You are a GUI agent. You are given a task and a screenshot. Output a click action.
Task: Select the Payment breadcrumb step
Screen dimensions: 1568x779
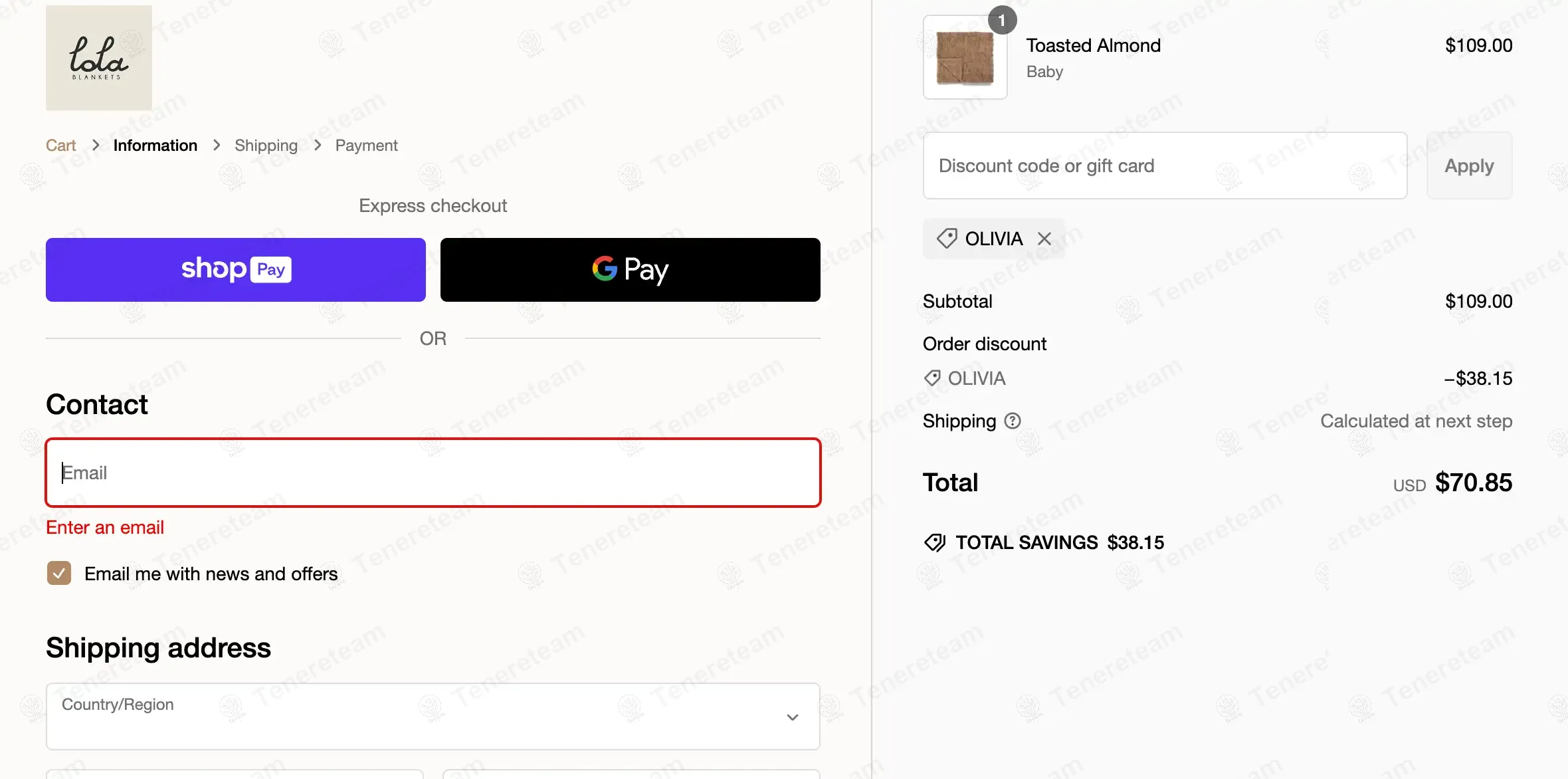(366, 146)
